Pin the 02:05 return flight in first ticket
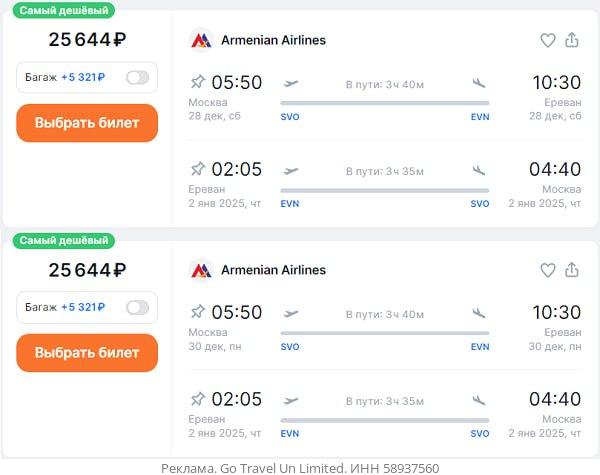Image resolution: width=600 pixels, height=475 pixels. 197,169
